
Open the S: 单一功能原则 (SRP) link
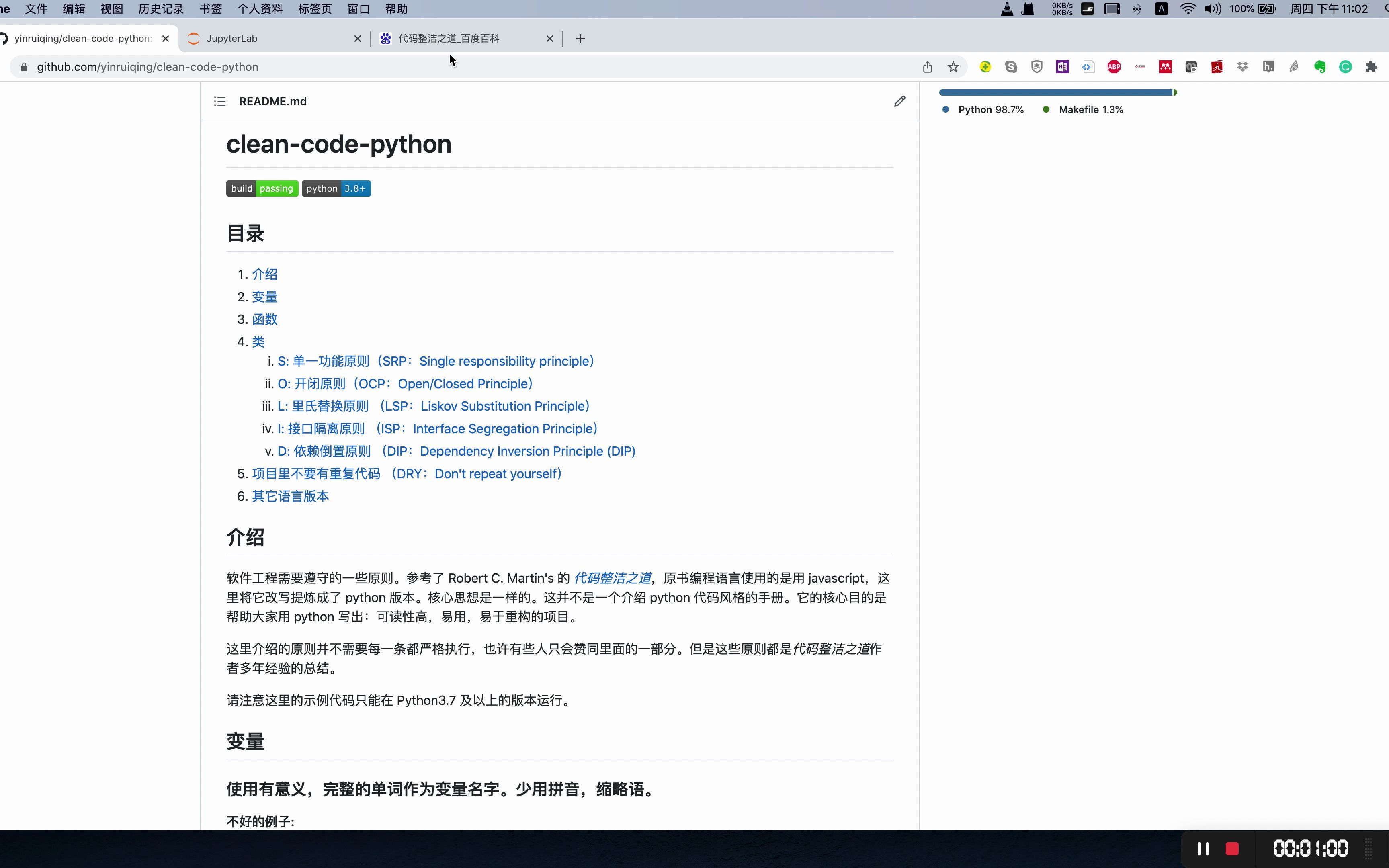tap(436, 361)
